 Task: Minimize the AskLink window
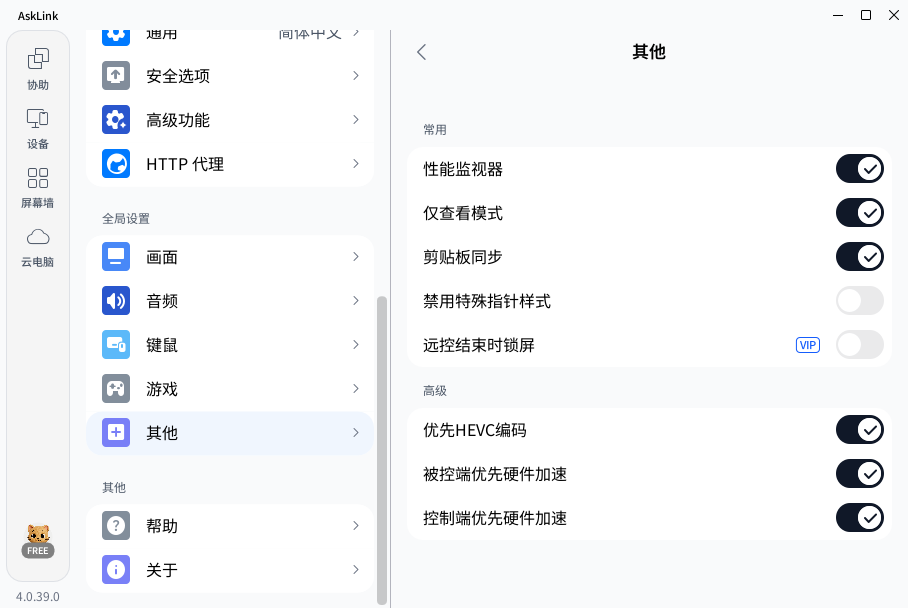pos(838,15)
